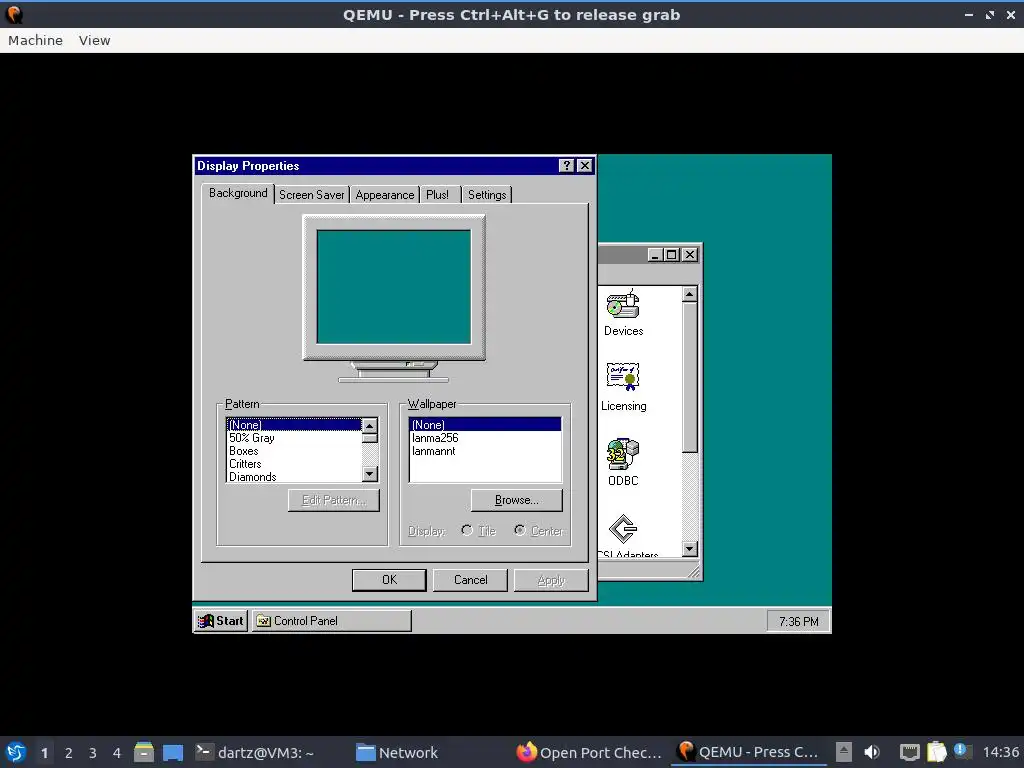Click the show desktop icon in host panel
Image resolution: width=1024 pixels, height=768 pixels.
(172, 752)
